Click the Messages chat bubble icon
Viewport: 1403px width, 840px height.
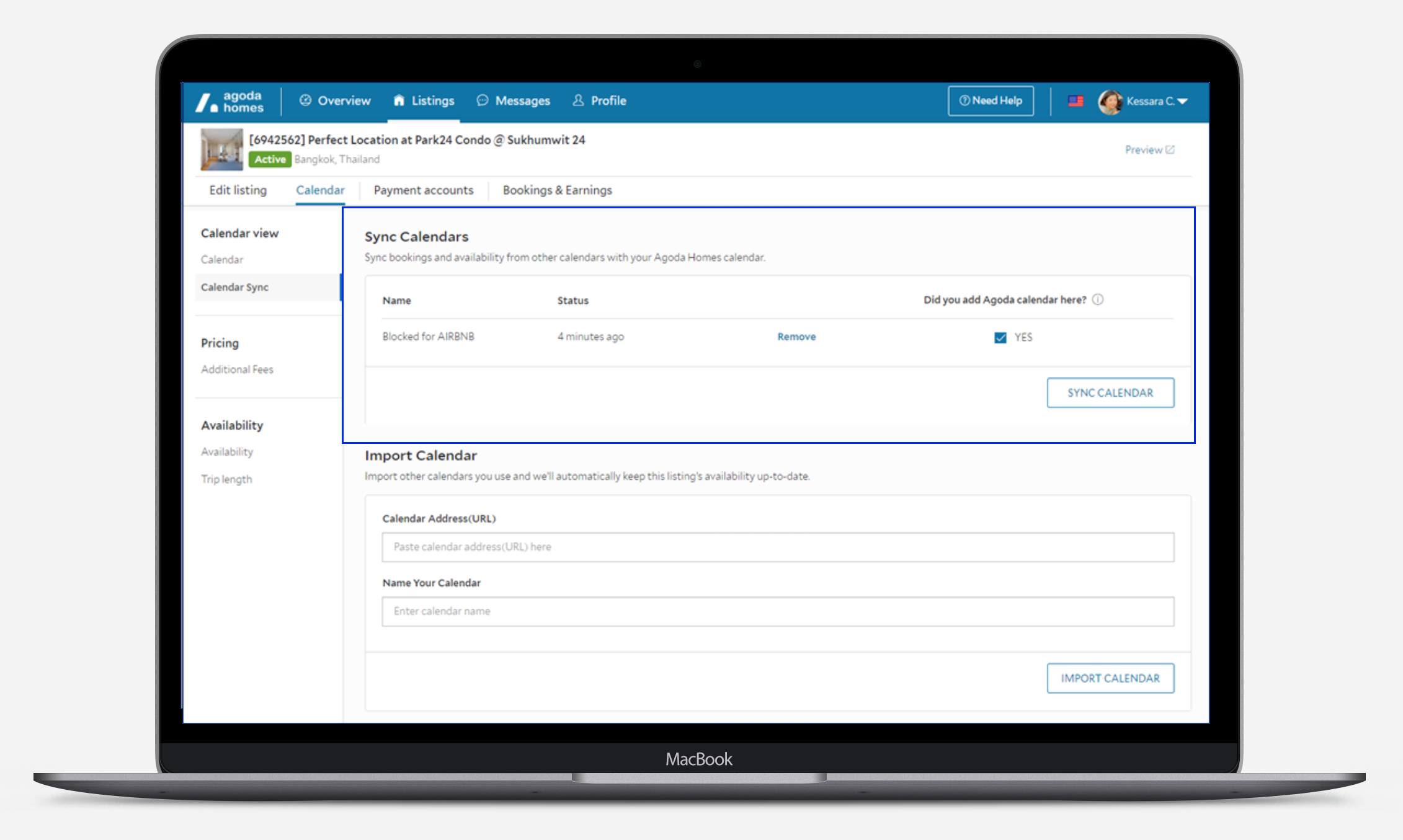(x=482, y=100)
